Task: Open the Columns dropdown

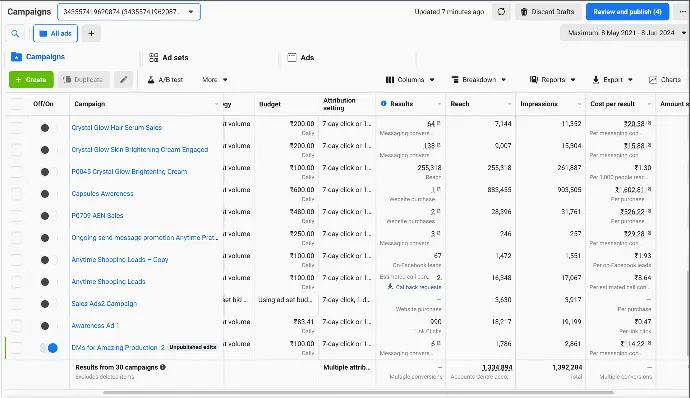Action: click(x=410, y=80)
